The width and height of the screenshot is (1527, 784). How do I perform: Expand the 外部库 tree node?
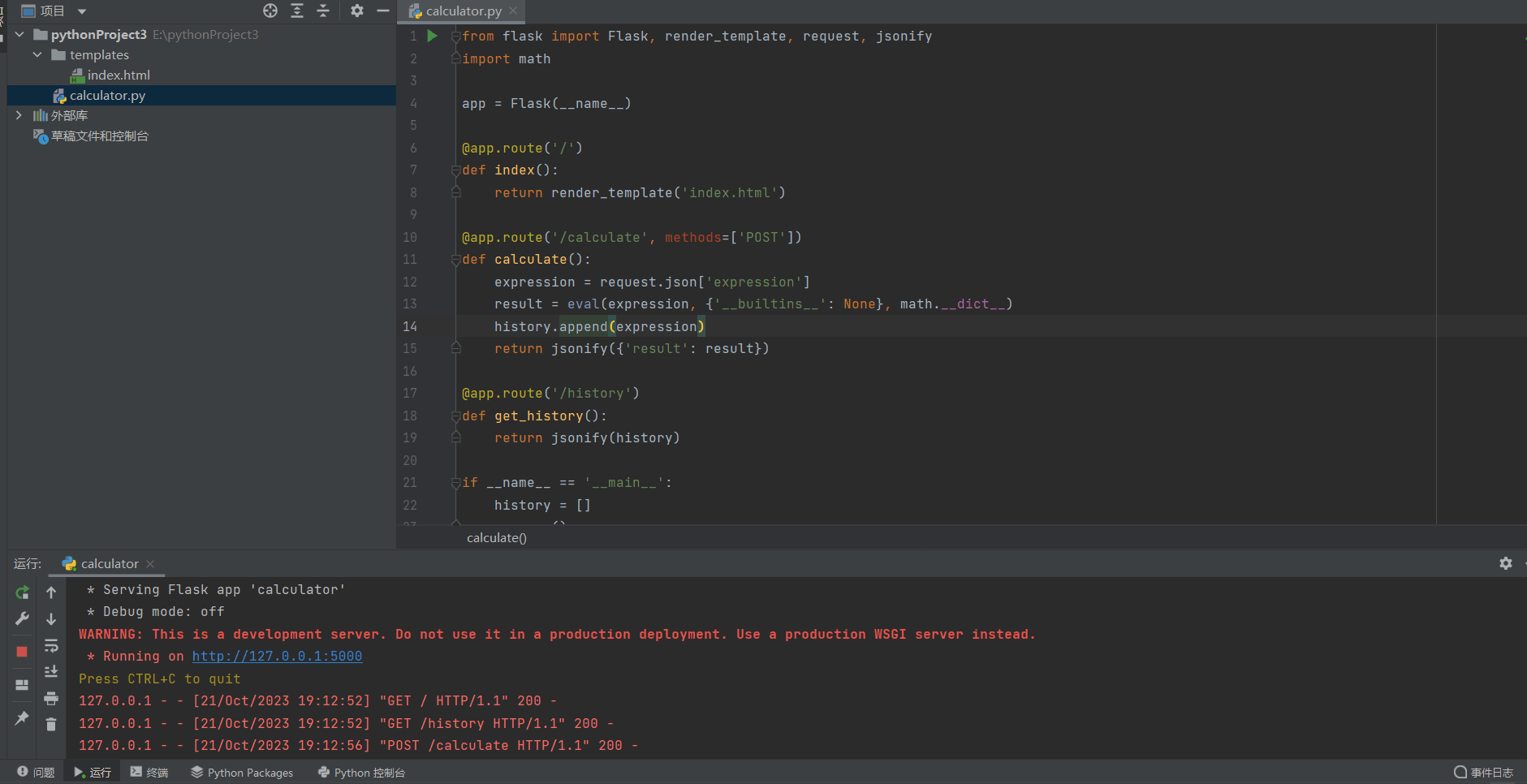tap(19, 114)
